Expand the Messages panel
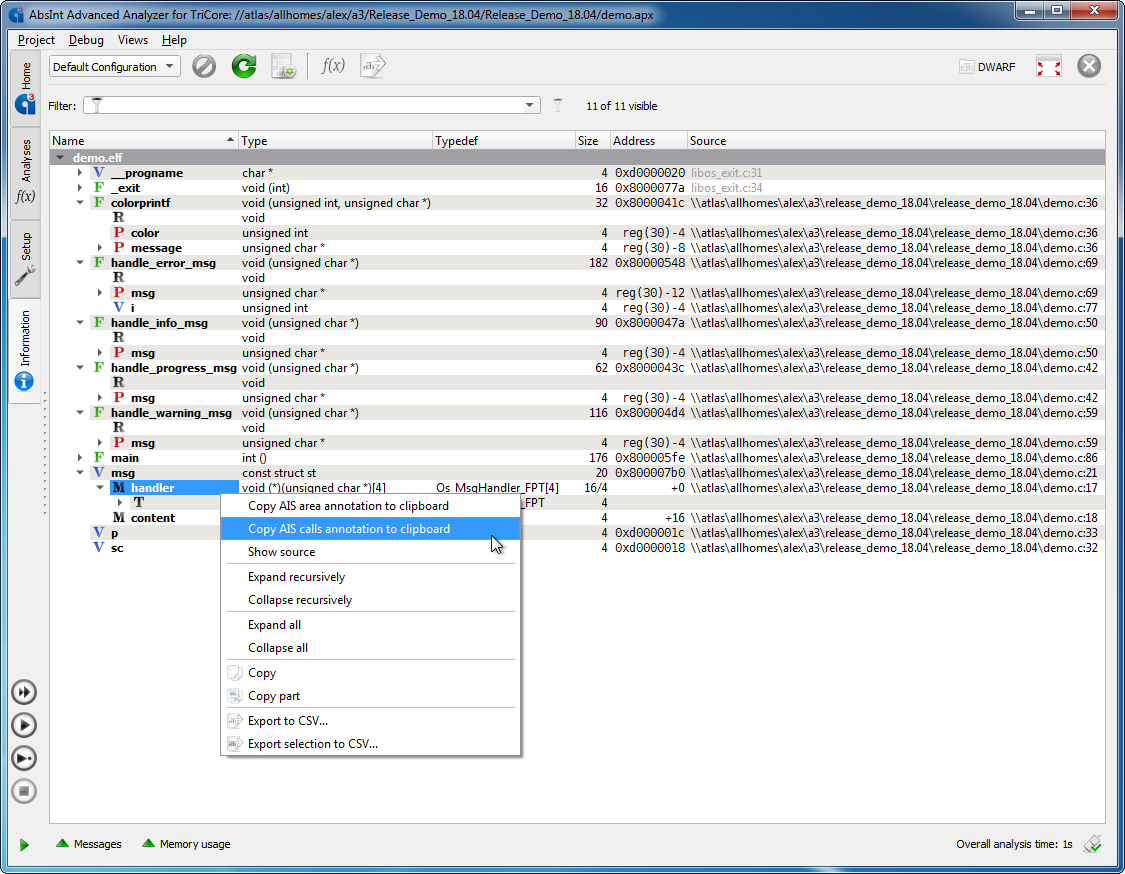Screen dimensions: 1125x874 pyautogui.click(x=89, y=844)
